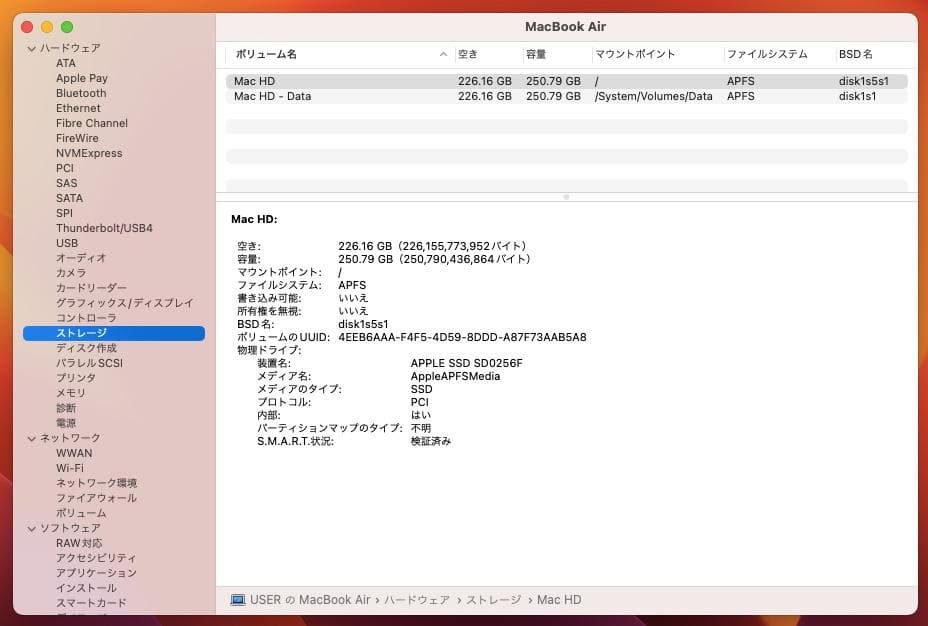Open グラフィックス/ディスプレイ info
The image size is (928, 626).
(124, 303)
